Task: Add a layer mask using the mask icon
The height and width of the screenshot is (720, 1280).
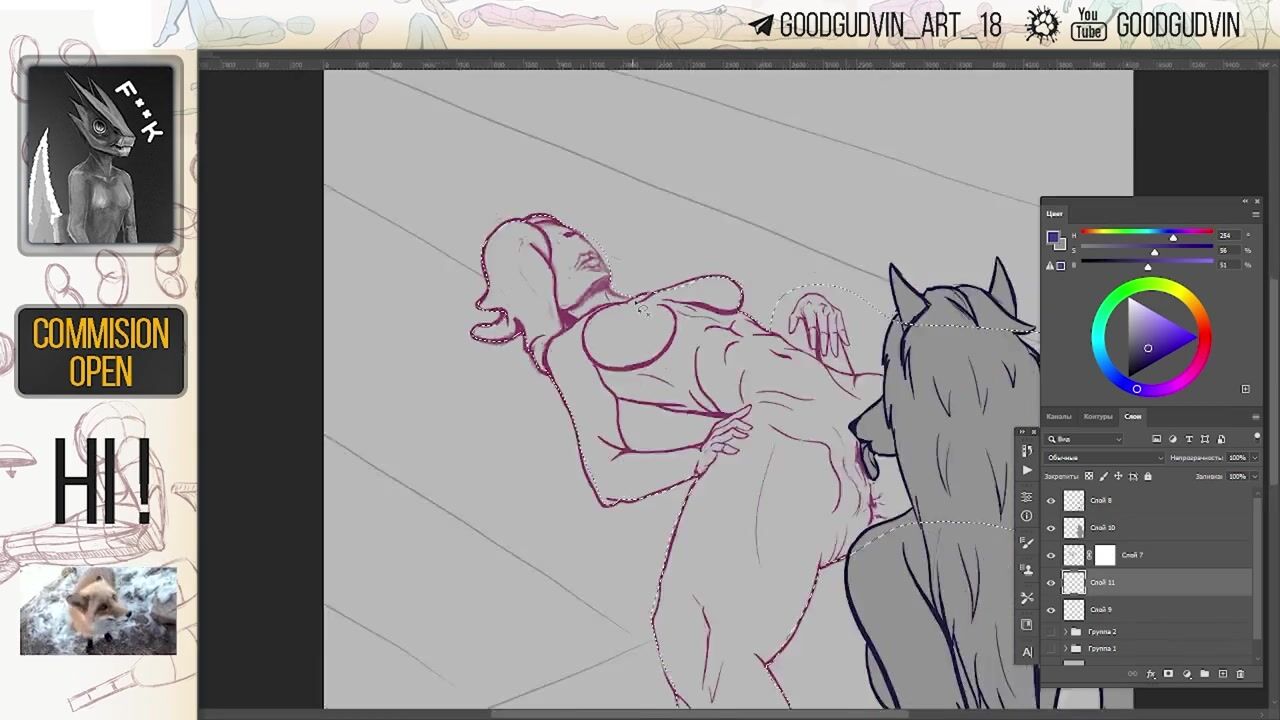Action: pyautogui.click(x=1168, y=674)
